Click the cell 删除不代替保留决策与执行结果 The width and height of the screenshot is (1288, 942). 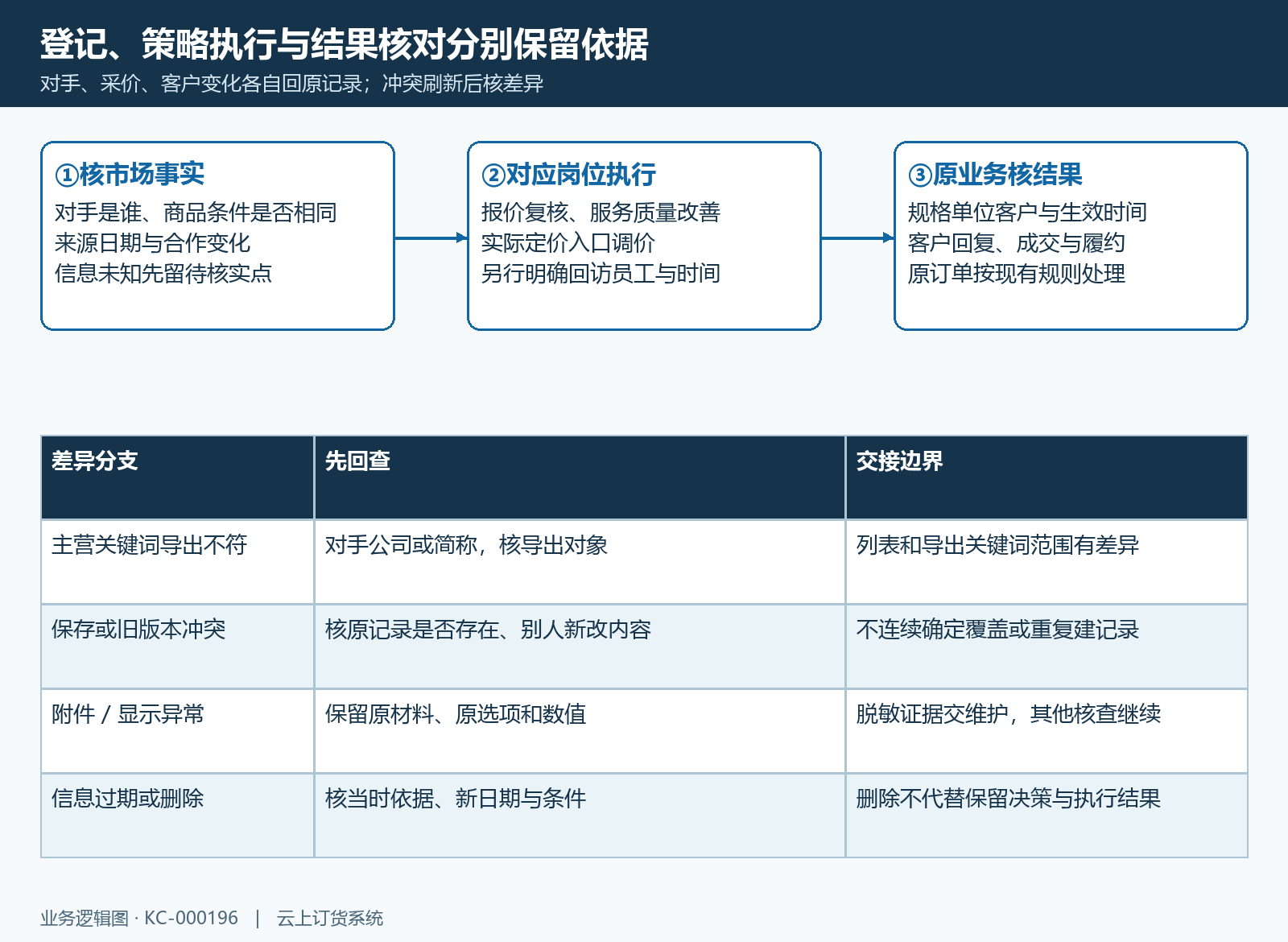pyautogui.click(x=1046, y=816)
